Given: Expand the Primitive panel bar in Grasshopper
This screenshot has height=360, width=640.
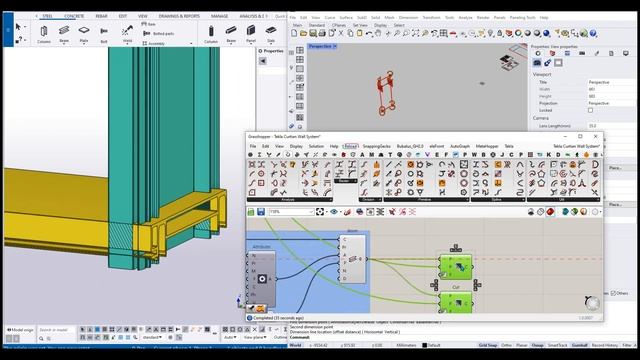Looking at the screenshot, I should click(426, 200).
